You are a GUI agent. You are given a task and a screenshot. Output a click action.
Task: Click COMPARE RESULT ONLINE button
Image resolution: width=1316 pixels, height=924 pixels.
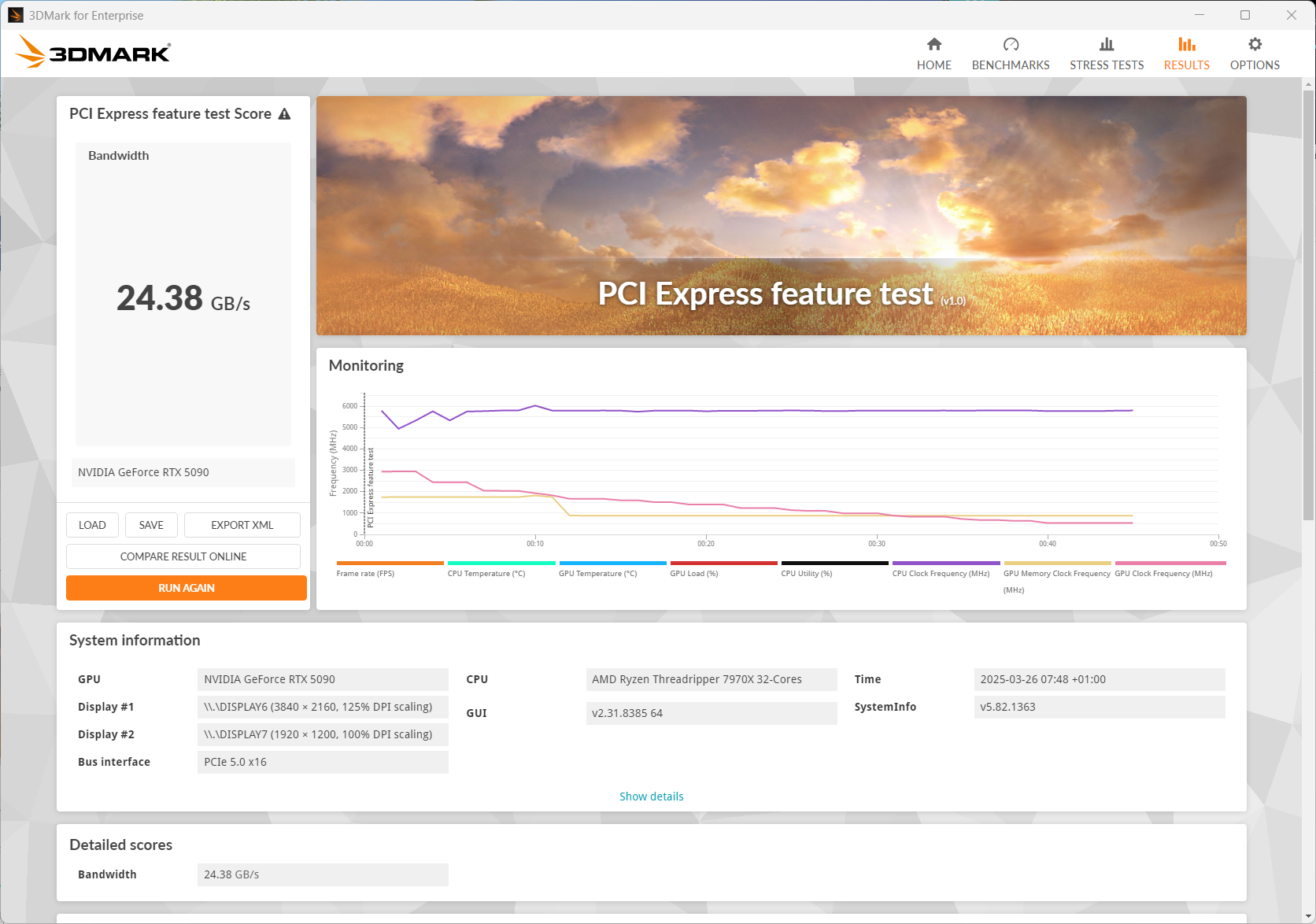tap(183, 556)
